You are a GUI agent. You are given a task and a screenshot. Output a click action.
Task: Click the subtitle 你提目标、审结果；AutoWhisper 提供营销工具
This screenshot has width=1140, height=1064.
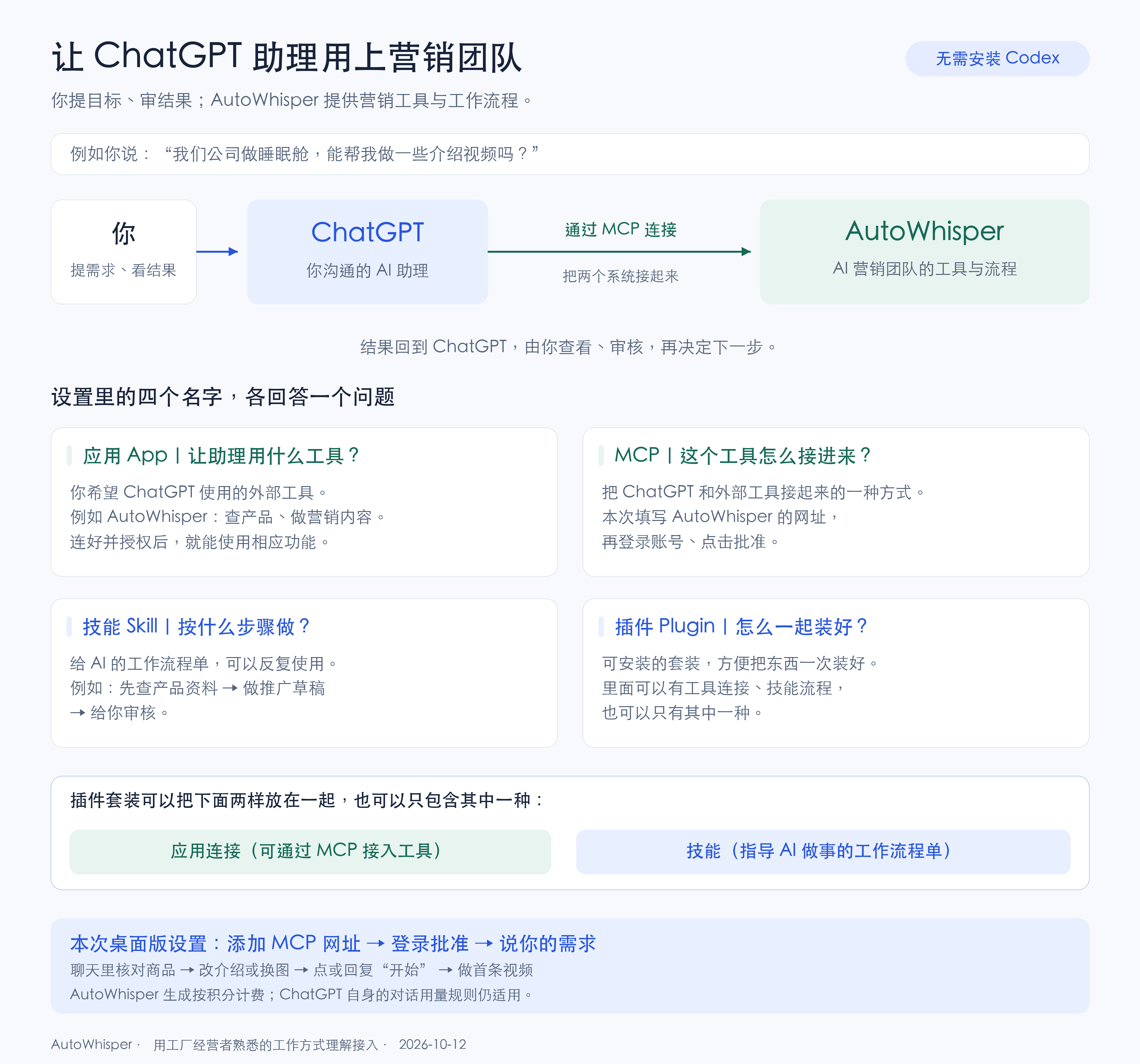292,100
